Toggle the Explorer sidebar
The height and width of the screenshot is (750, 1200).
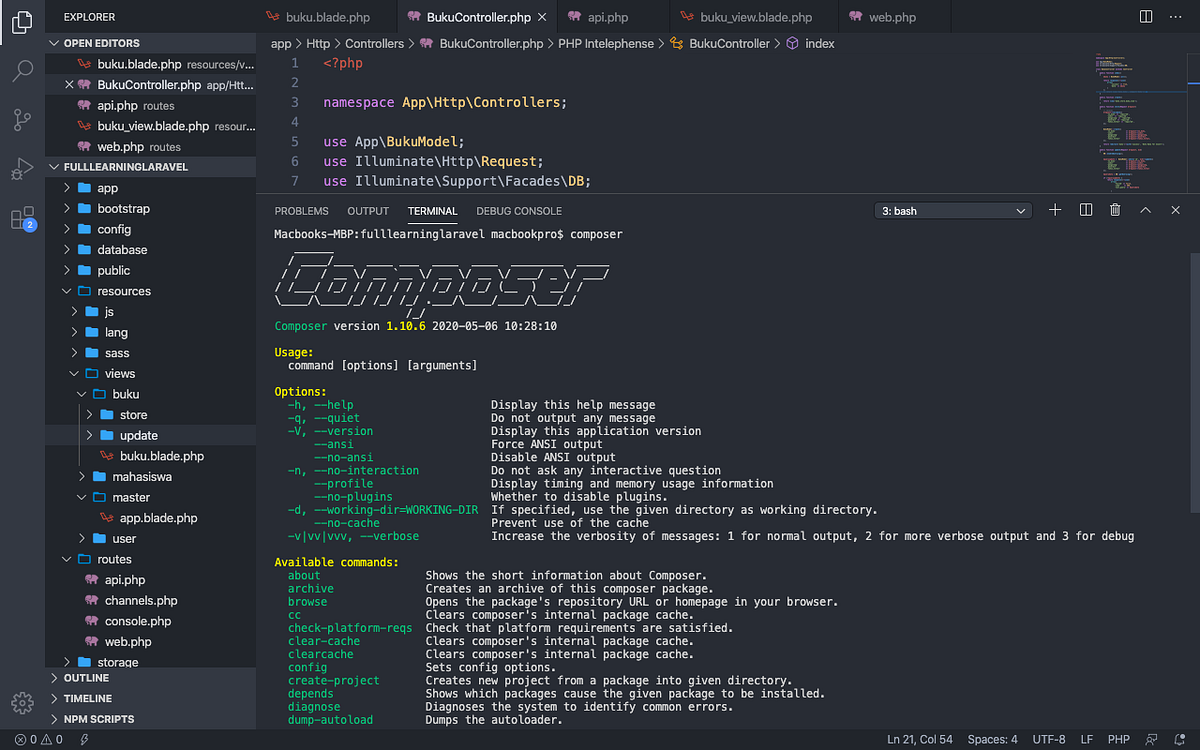tap(21, 22)
